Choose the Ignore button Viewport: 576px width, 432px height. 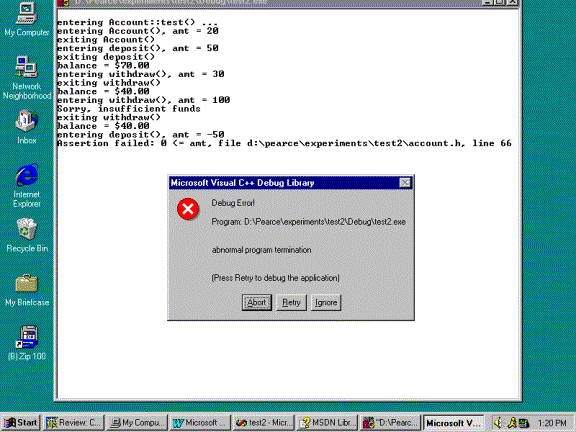coord(326,302)
